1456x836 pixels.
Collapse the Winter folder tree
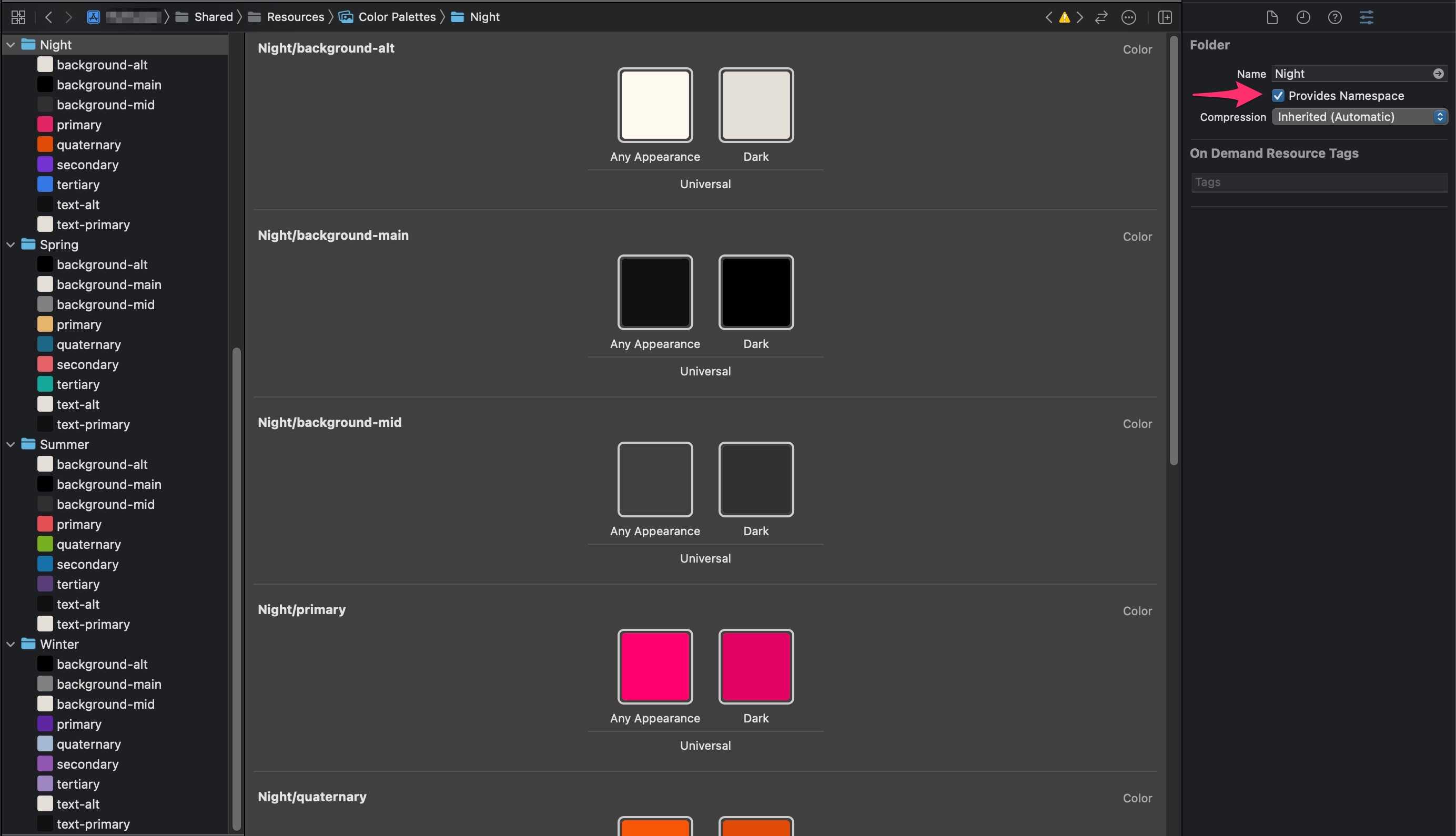click(11, 644)
